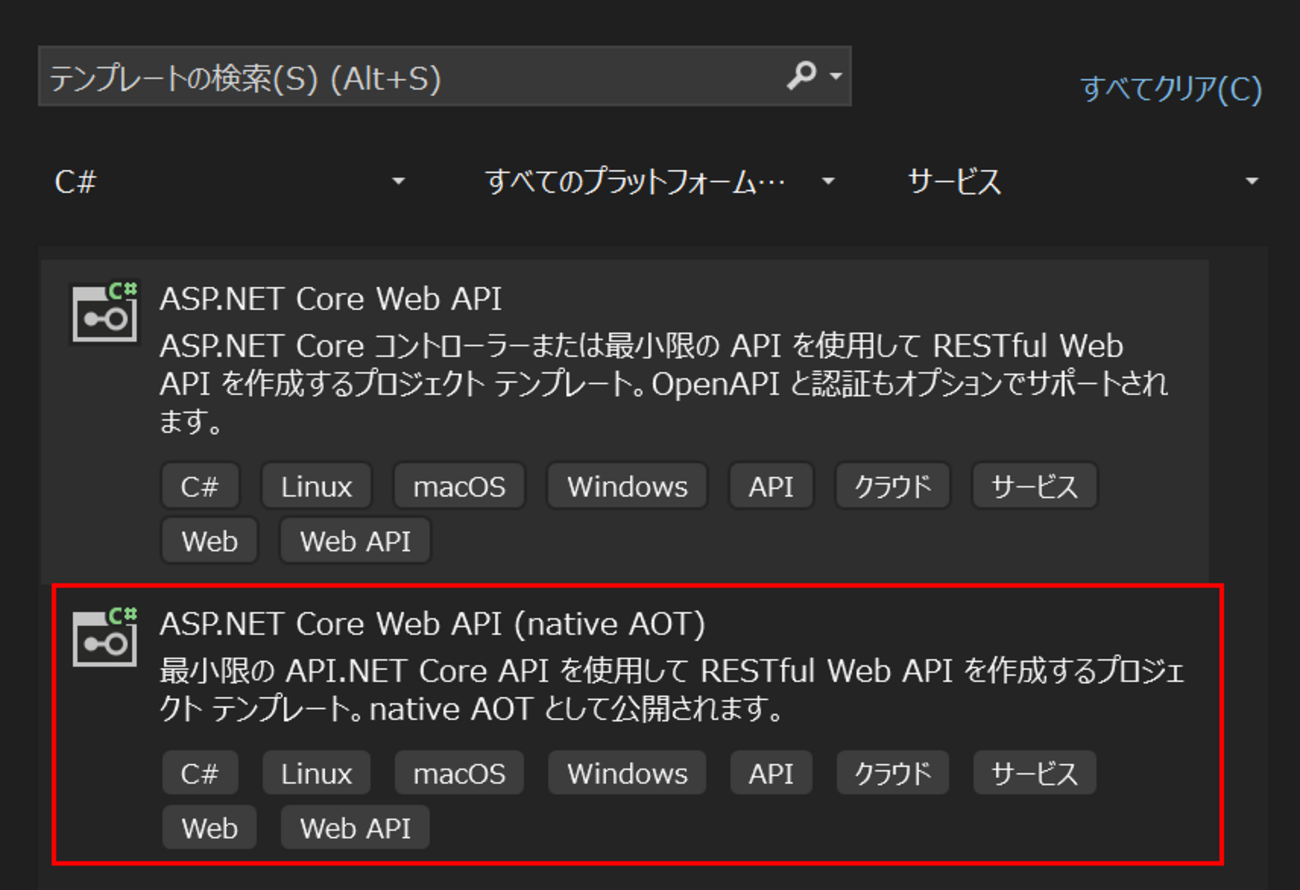Click the macOS tag under ASP.NET Core Web API
Image resolution: width=1300 pixels, height=890 pixels.
point(460,487)
